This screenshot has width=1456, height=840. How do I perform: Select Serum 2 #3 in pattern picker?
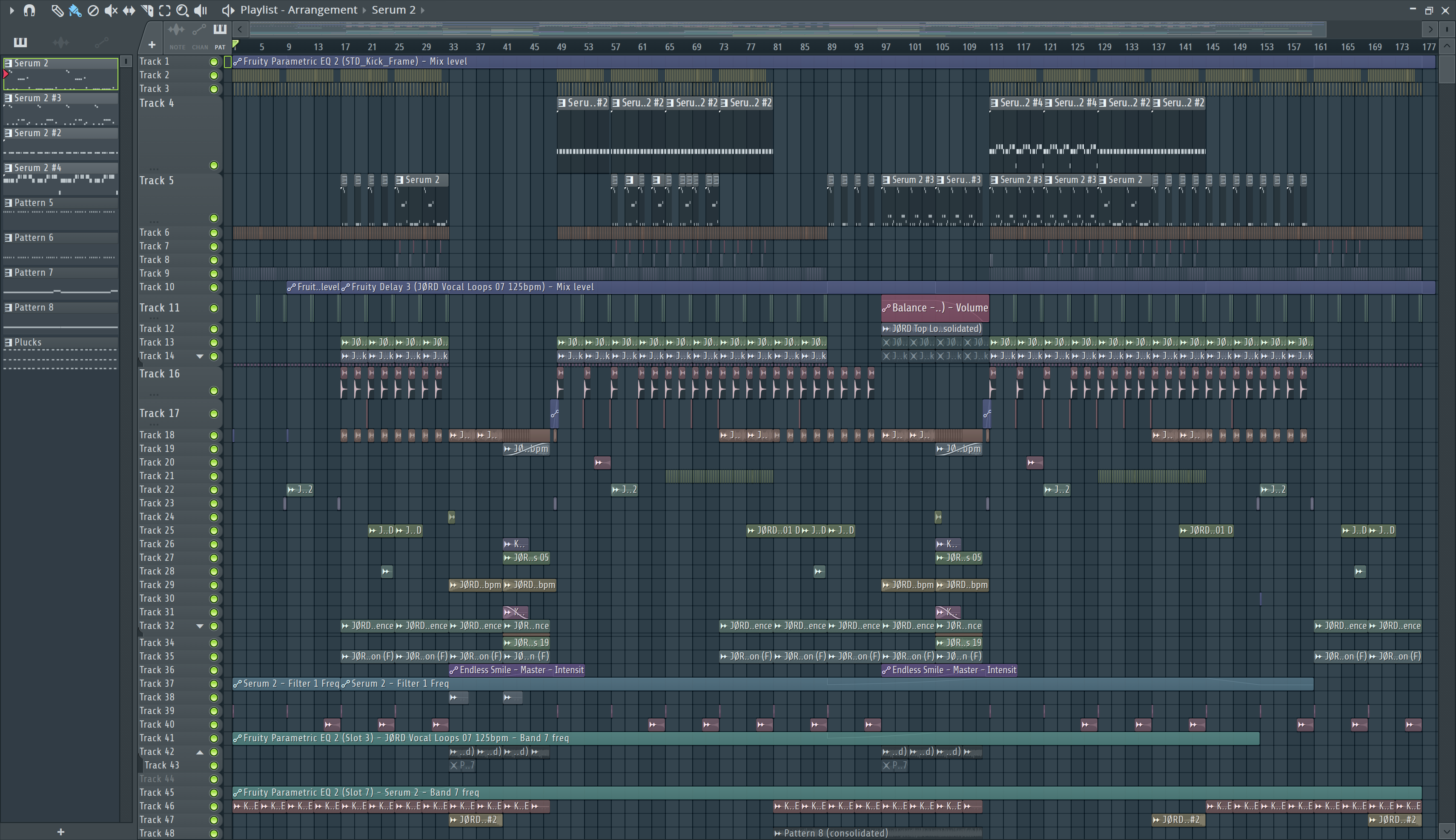60,109
